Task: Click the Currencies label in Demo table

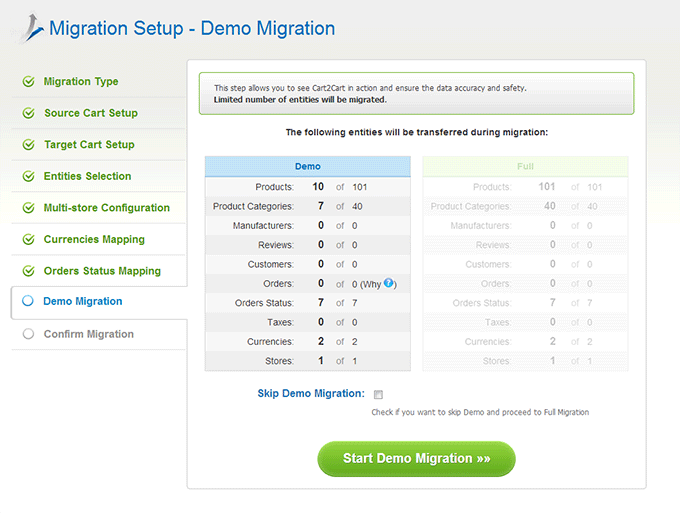Action: coord(270,342)
